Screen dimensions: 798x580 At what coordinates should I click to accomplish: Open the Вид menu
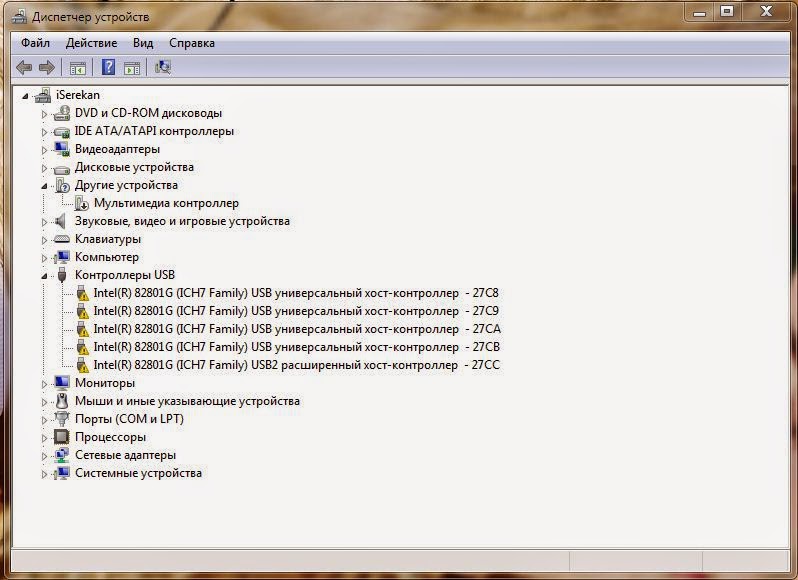point(143,43)
